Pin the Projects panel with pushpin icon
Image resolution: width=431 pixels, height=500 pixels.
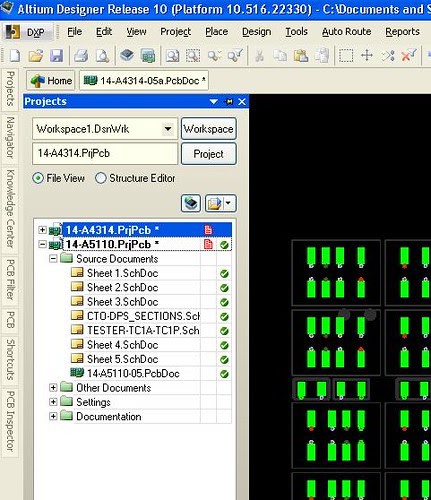[229, 102]
